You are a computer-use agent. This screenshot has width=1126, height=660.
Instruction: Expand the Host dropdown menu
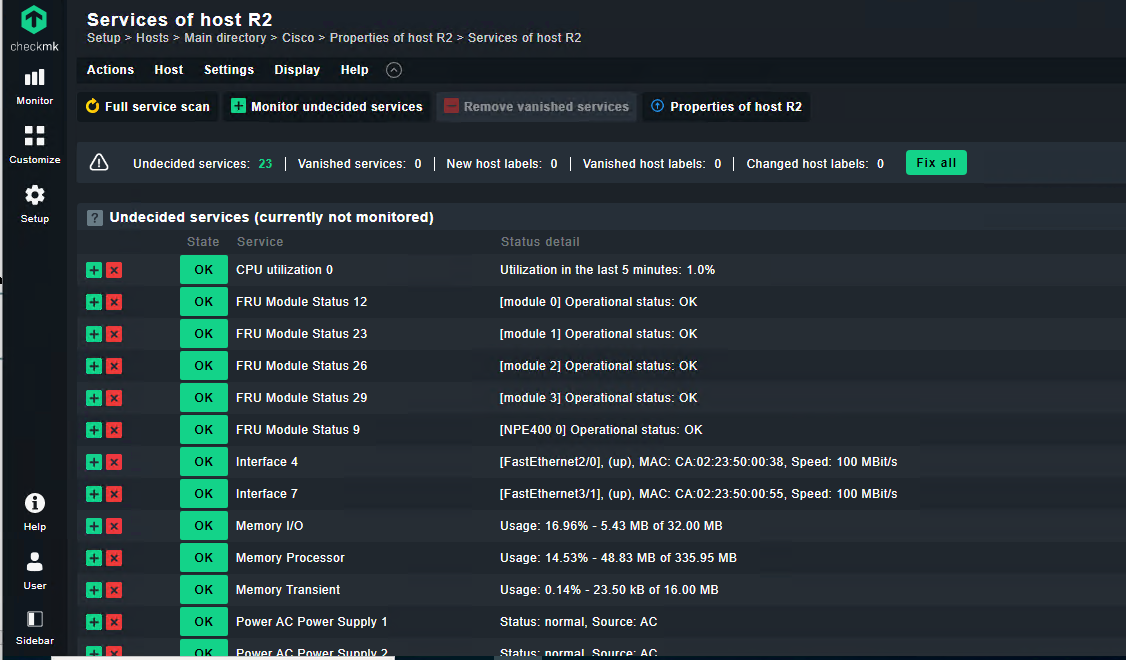(169, 70)
